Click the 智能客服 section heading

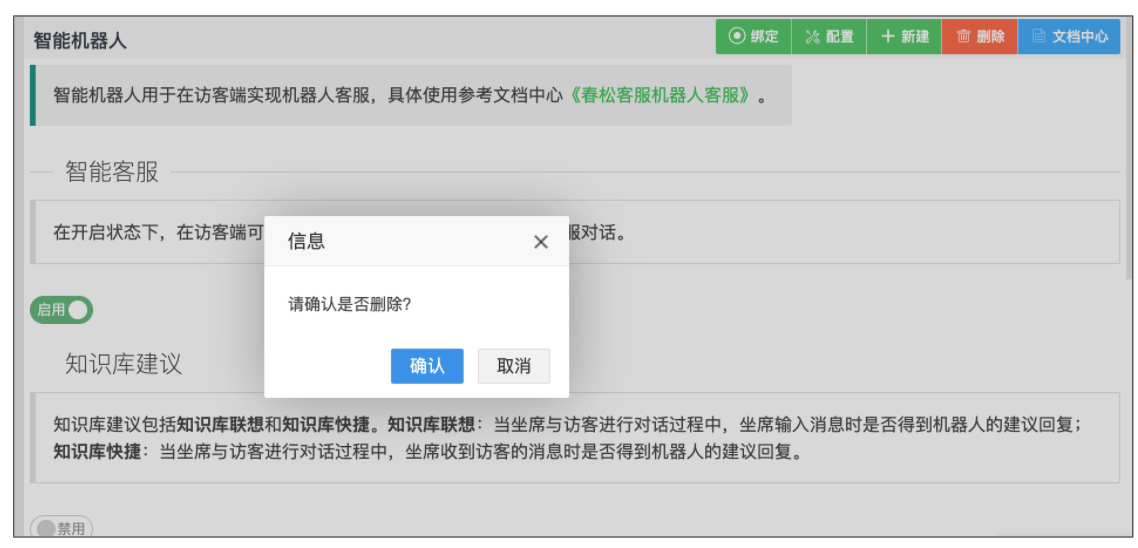[x=112, y=172]
